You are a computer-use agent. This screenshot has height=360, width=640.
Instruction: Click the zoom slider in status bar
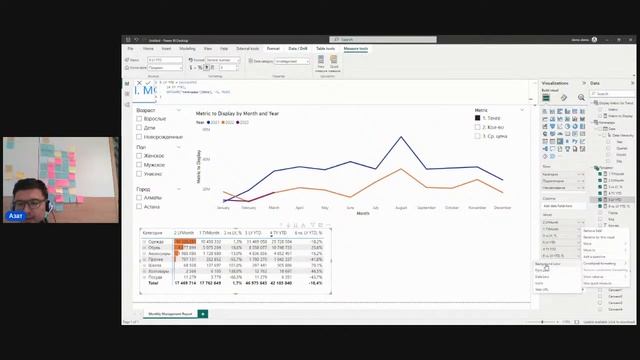[x=542, y=322]
